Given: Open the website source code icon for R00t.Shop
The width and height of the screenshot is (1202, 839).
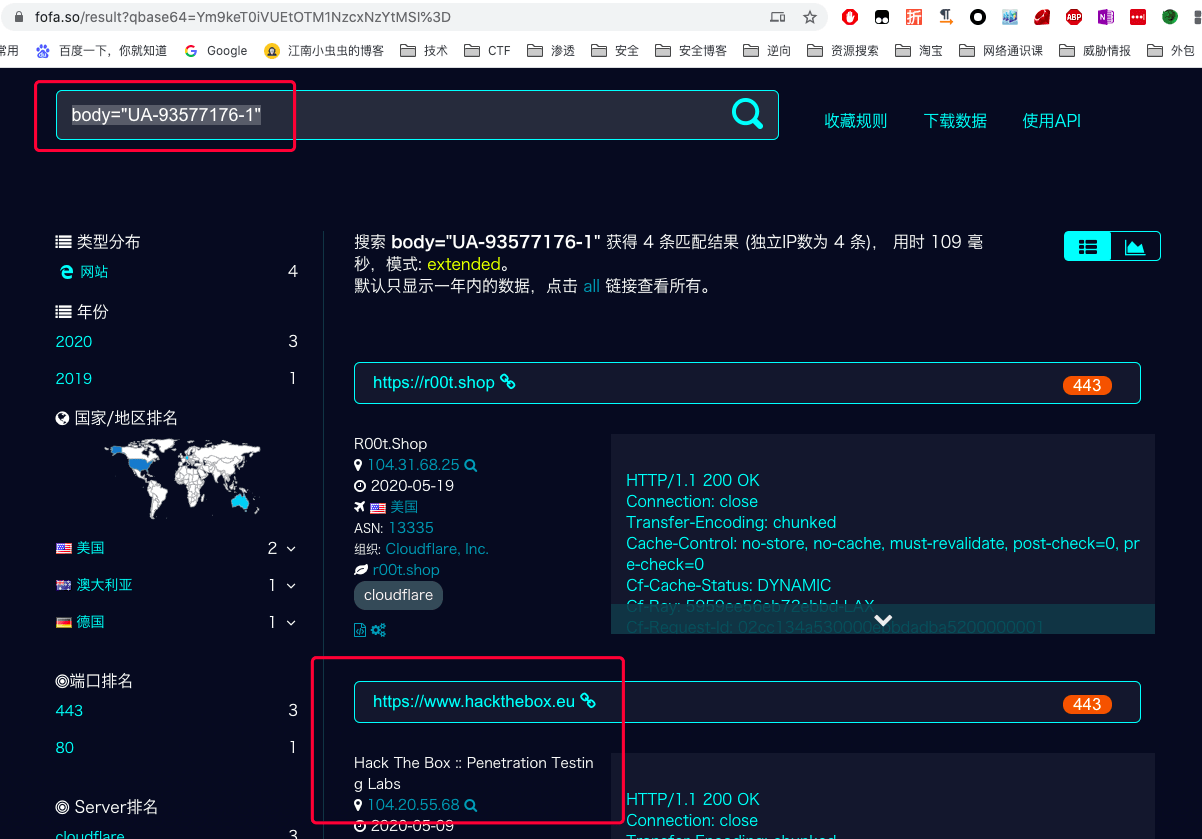Looking at the screenshot, I should point(360,630).
